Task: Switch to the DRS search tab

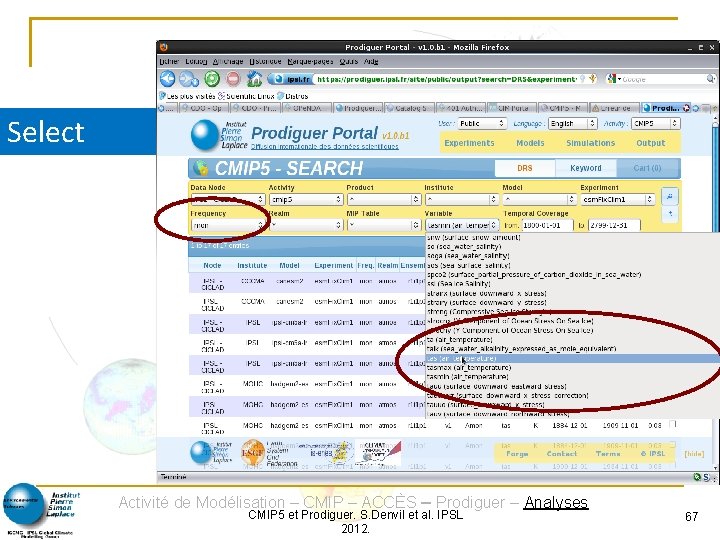Action: tap(524, 168)
